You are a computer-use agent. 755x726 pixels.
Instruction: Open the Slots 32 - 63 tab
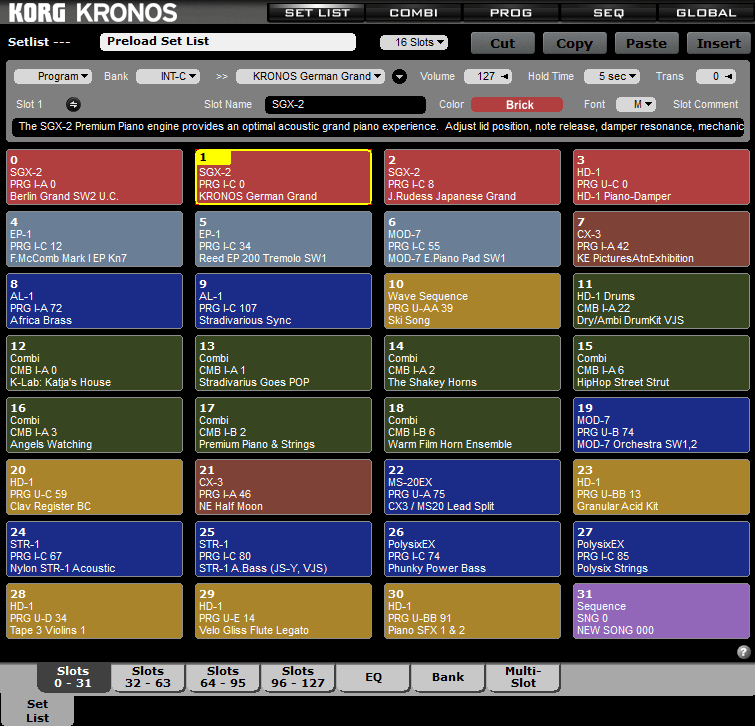tap(148, 677)
